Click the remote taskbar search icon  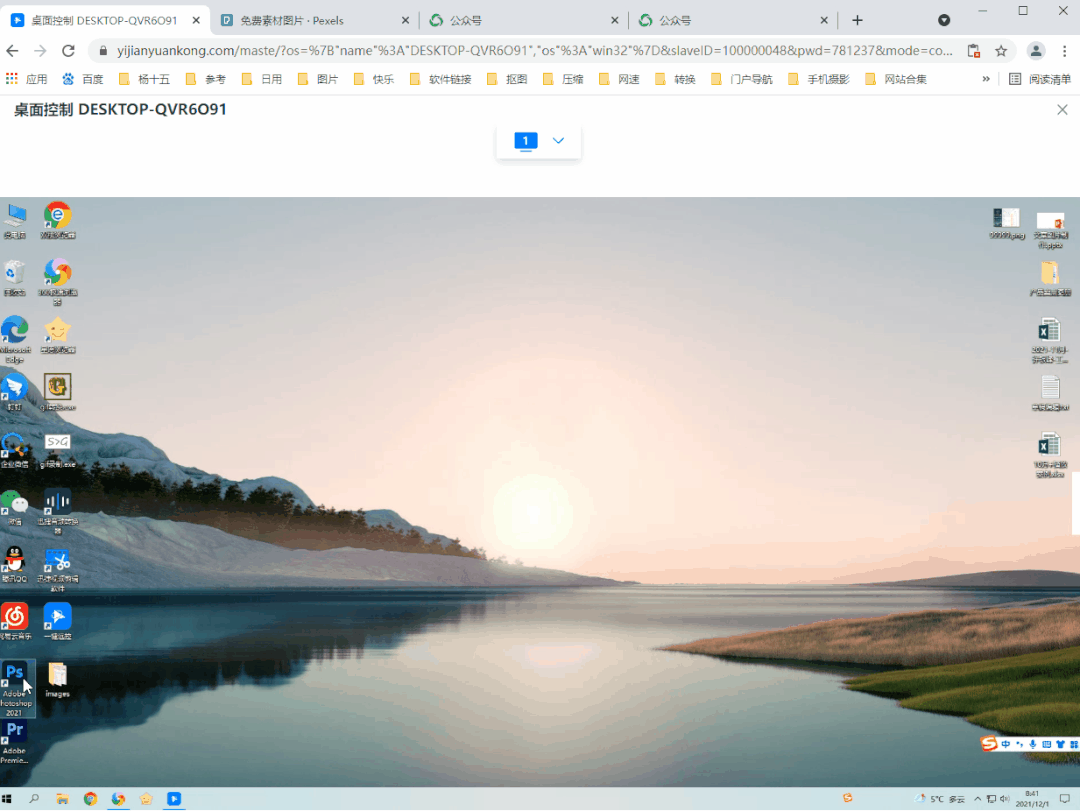pos(34,799)
